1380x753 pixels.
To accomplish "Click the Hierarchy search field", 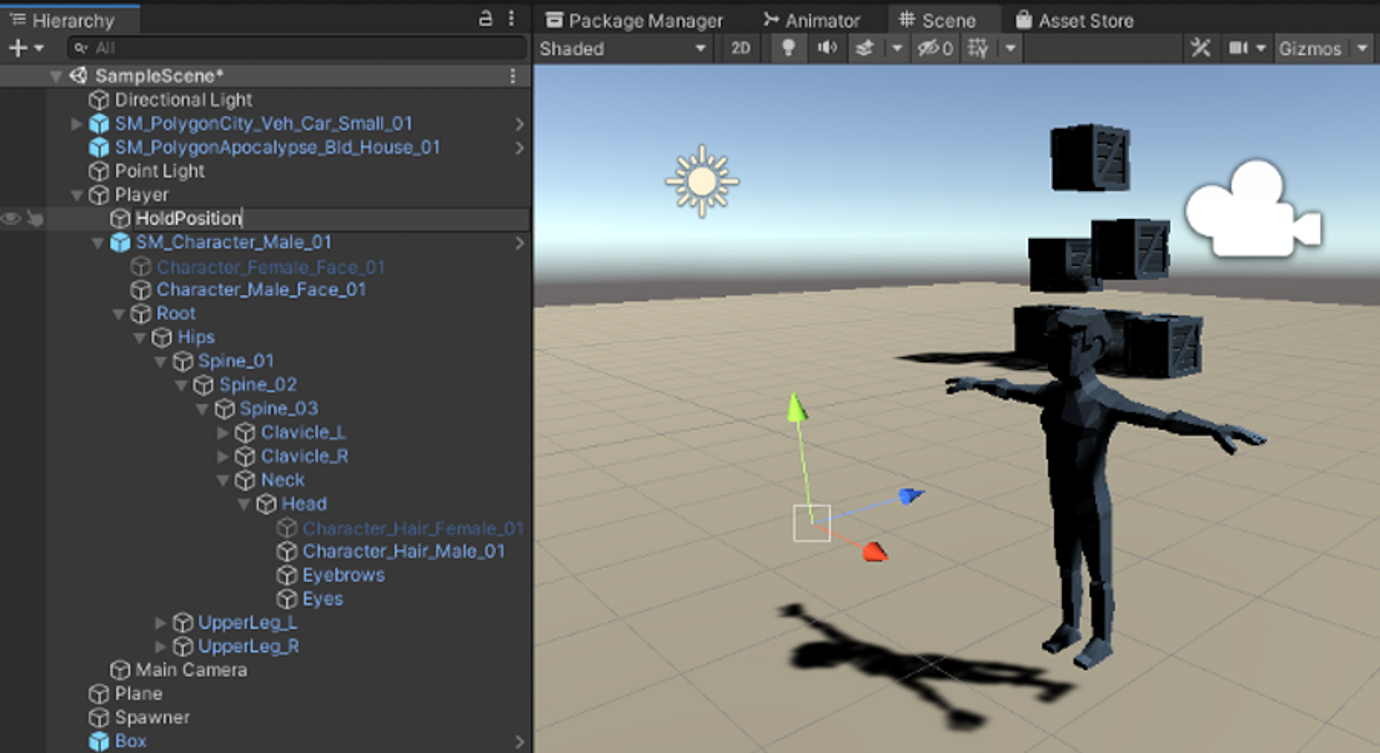I will (296, 48).
